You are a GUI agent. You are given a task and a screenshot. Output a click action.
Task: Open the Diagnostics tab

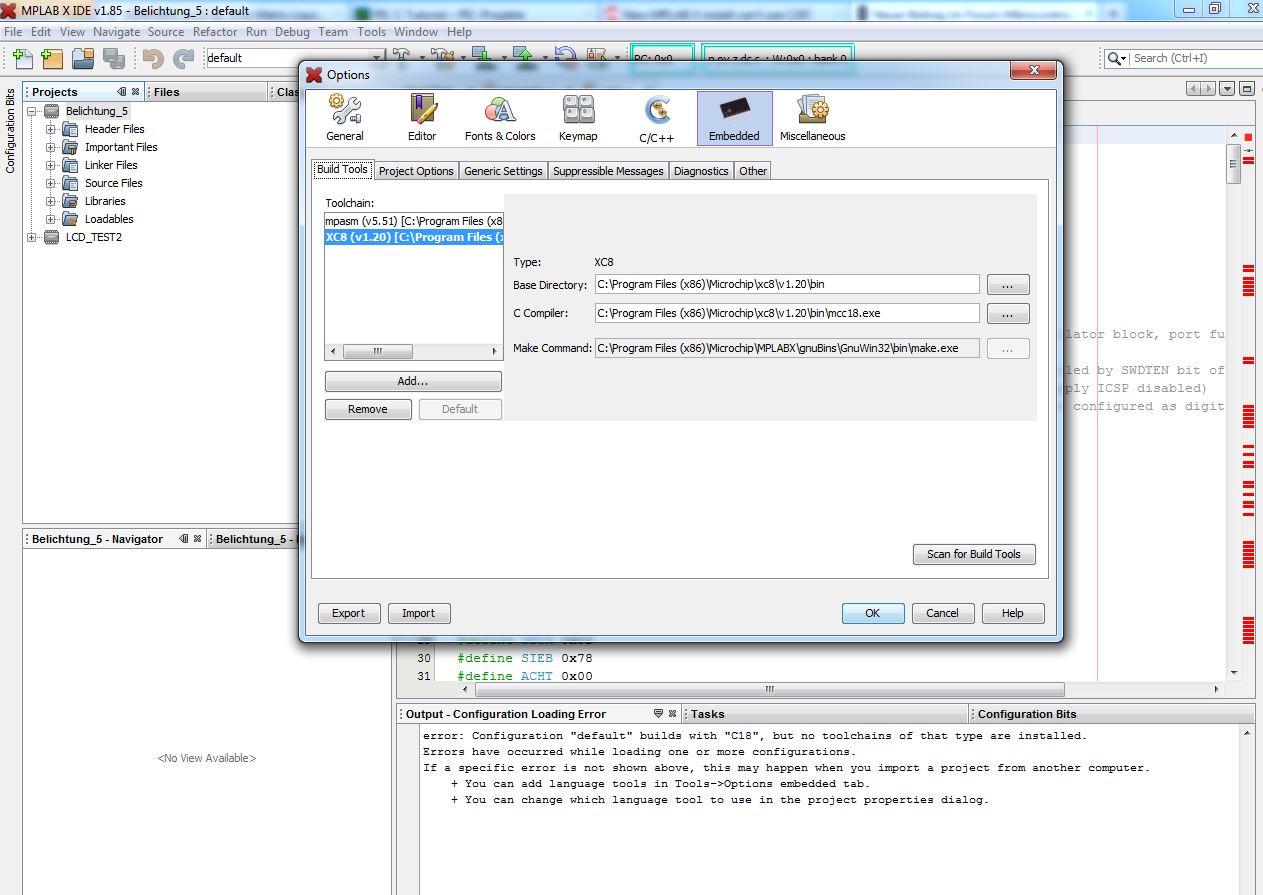701,171
